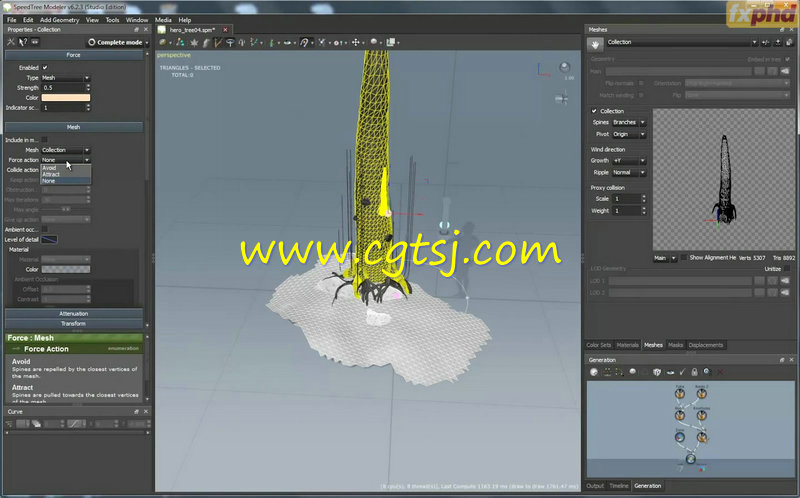Image resolution: width=800 pixels, height=498 pixels.
Task: Switch to the Displacements tab
Action: [x=706, y=345]
